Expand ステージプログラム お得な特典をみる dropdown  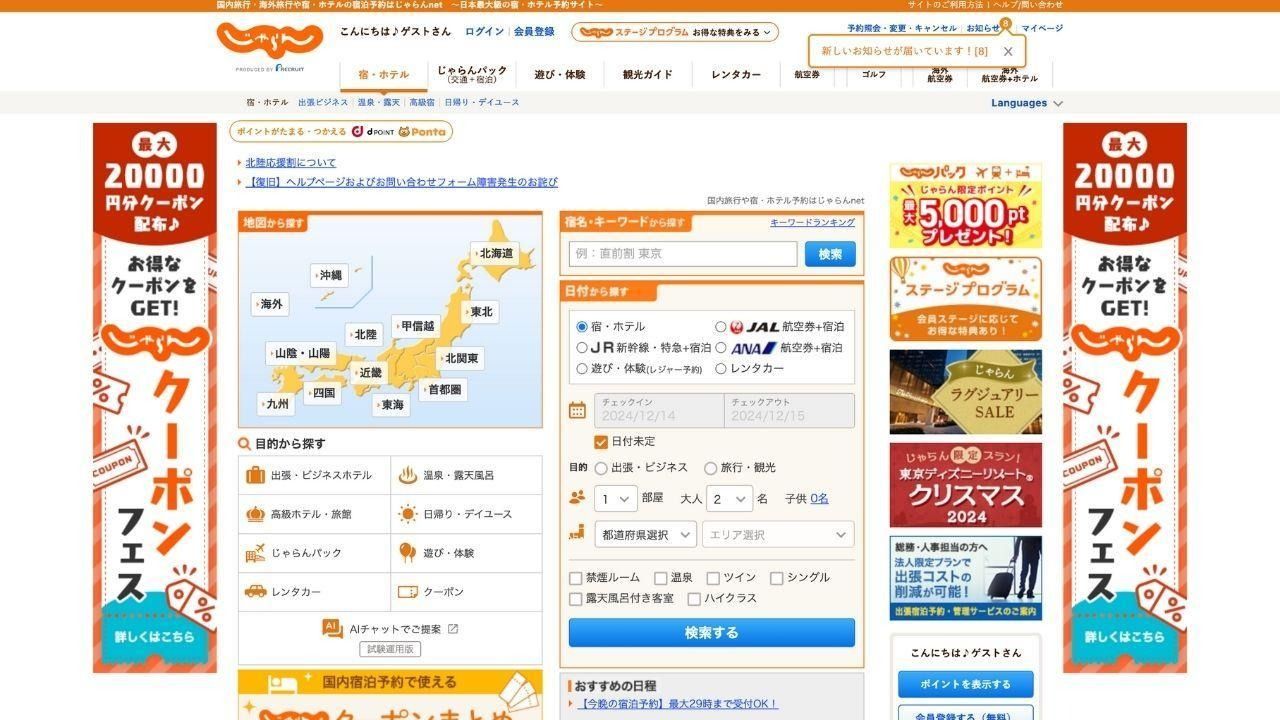(675, 32)
